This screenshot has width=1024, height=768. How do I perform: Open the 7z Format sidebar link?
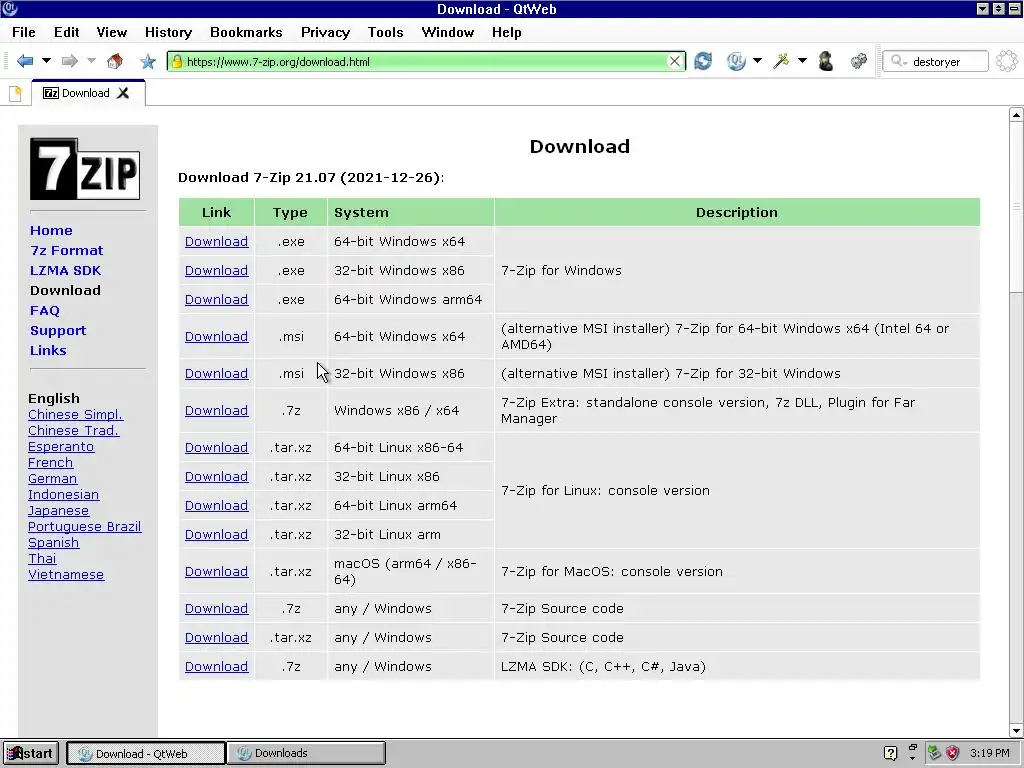(67, 251)
